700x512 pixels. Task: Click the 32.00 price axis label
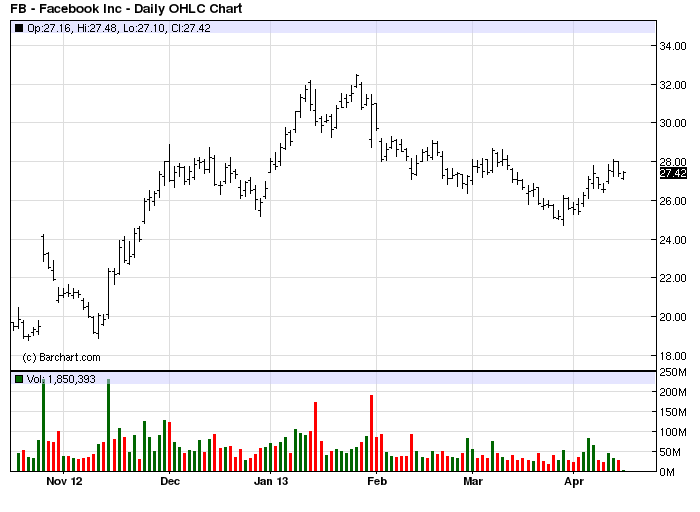673,85
